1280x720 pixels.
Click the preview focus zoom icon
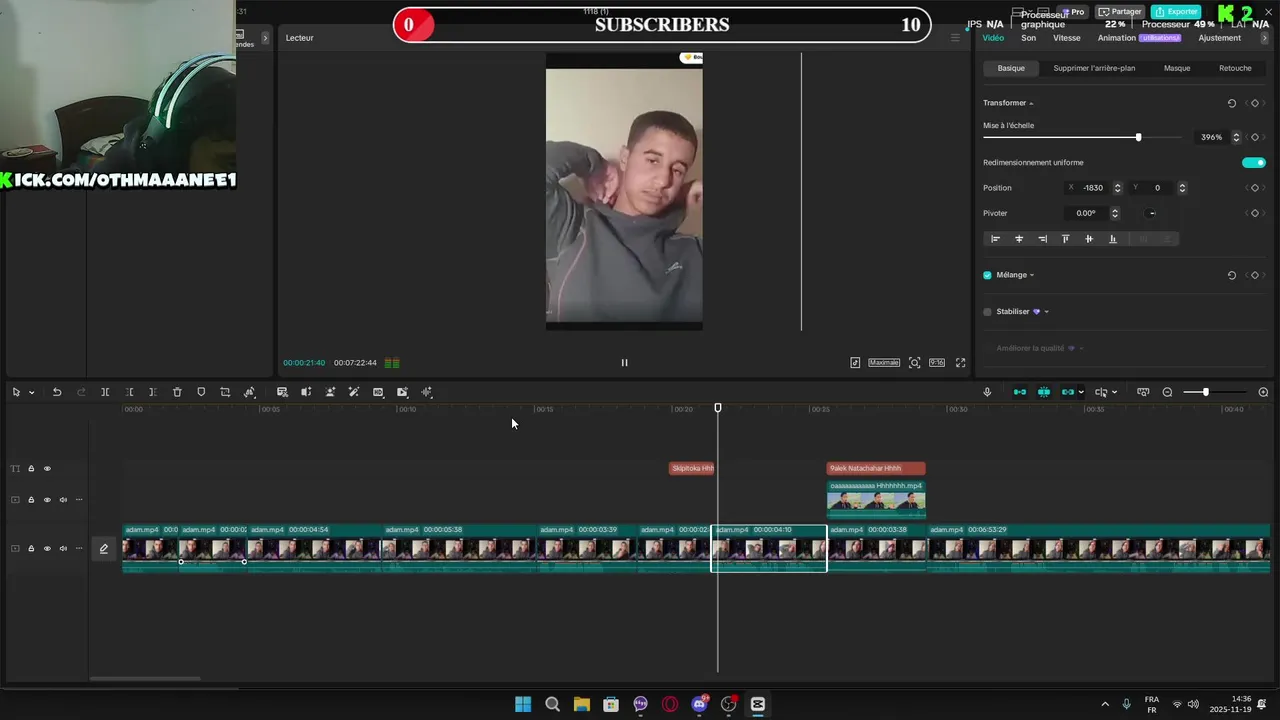pos(914,363)
